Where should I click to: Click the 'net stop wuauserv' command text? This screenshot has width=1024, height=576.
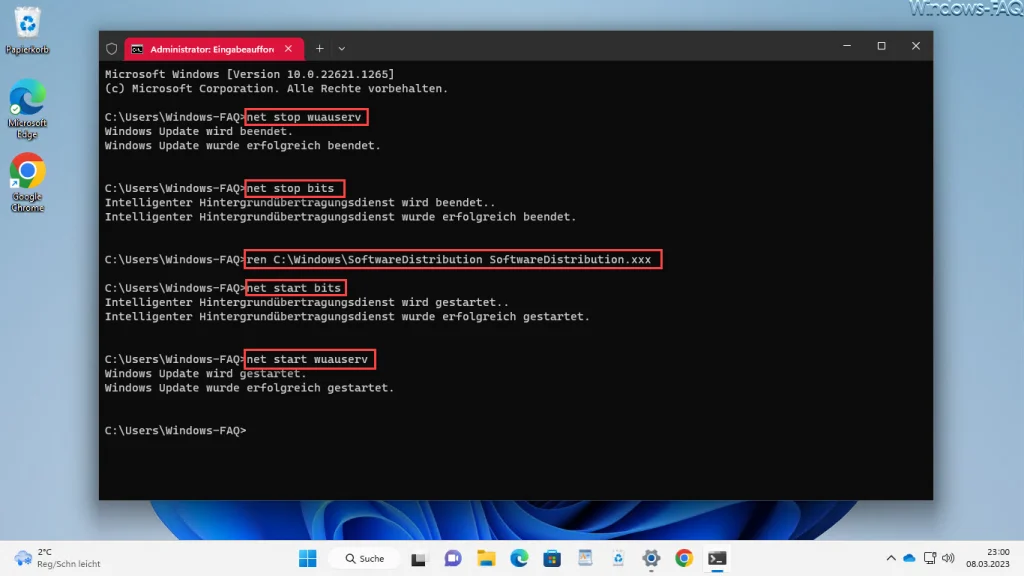pyautogui.click(x=304, y=117)
